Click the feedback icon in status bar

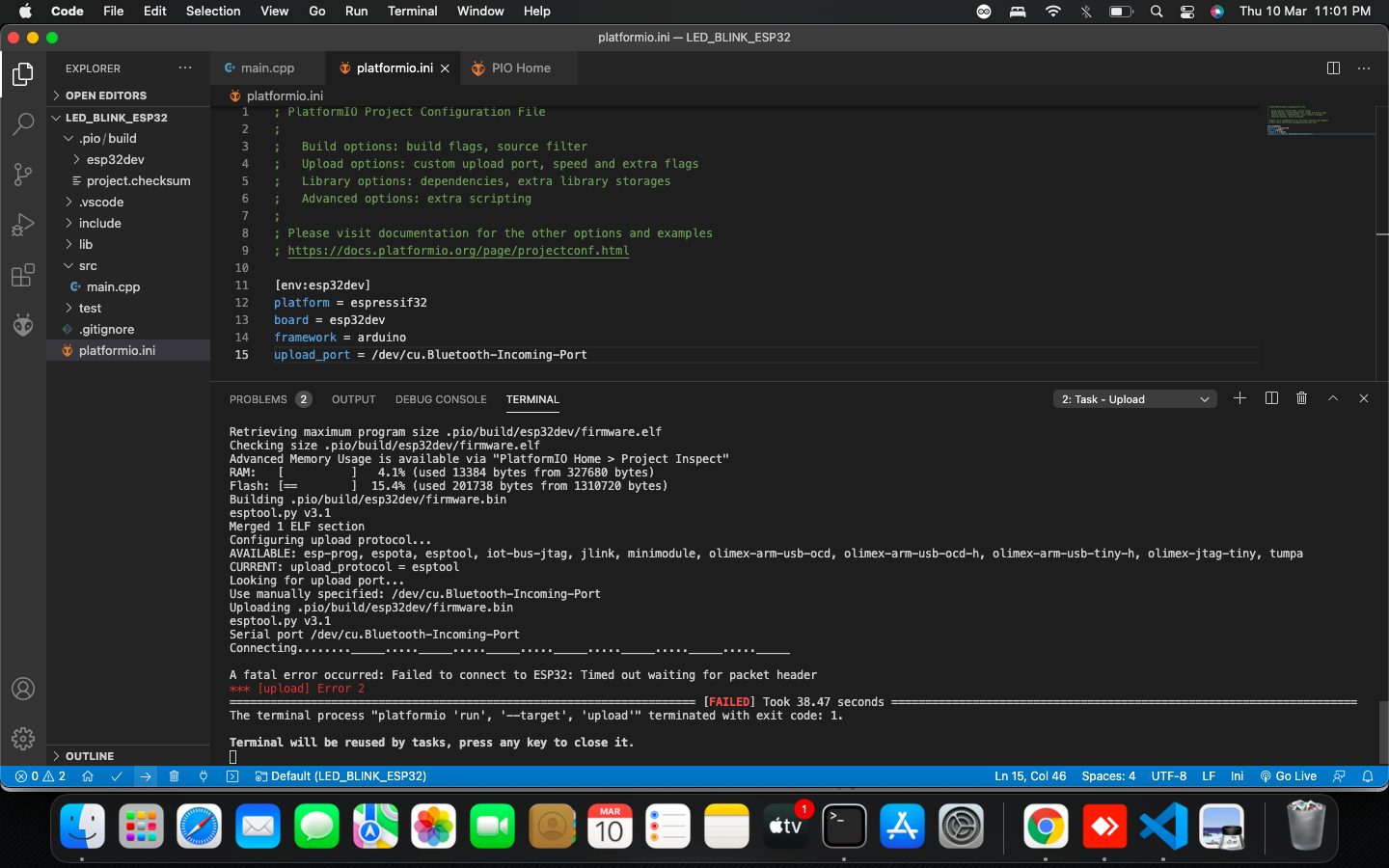pyautogui.click(x=1339, y=776)
